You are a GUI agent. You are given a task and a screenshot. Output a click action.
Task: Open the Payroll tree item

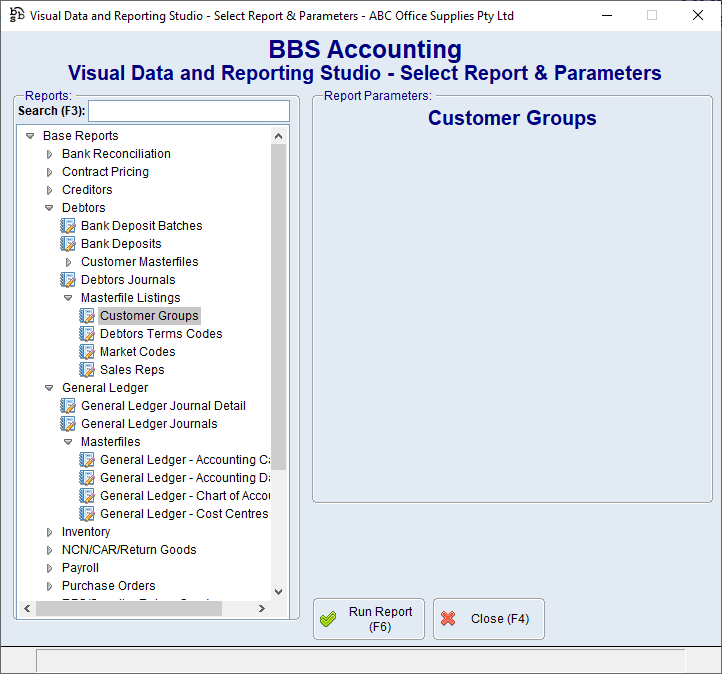click(x=80, y=568)
